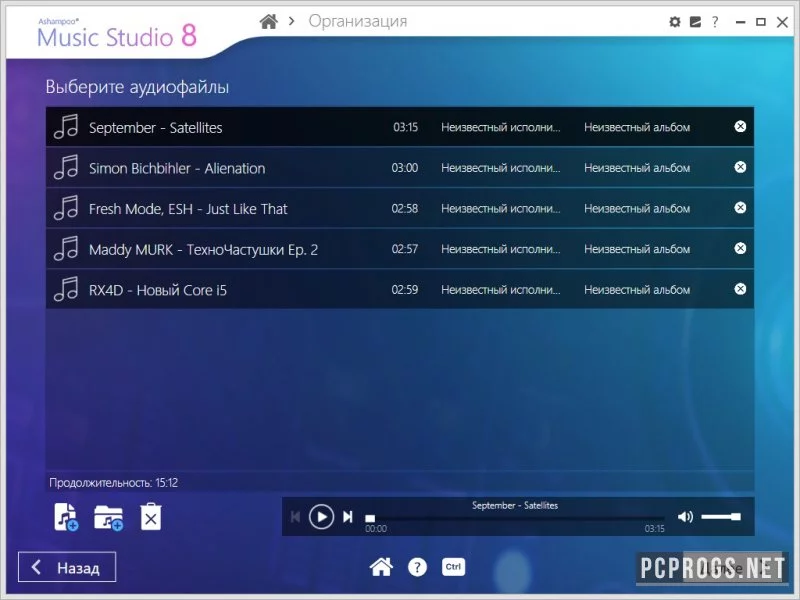Click unknown artist cell in September row
This screenshot has width=800, height=600.
click(501, 127)
